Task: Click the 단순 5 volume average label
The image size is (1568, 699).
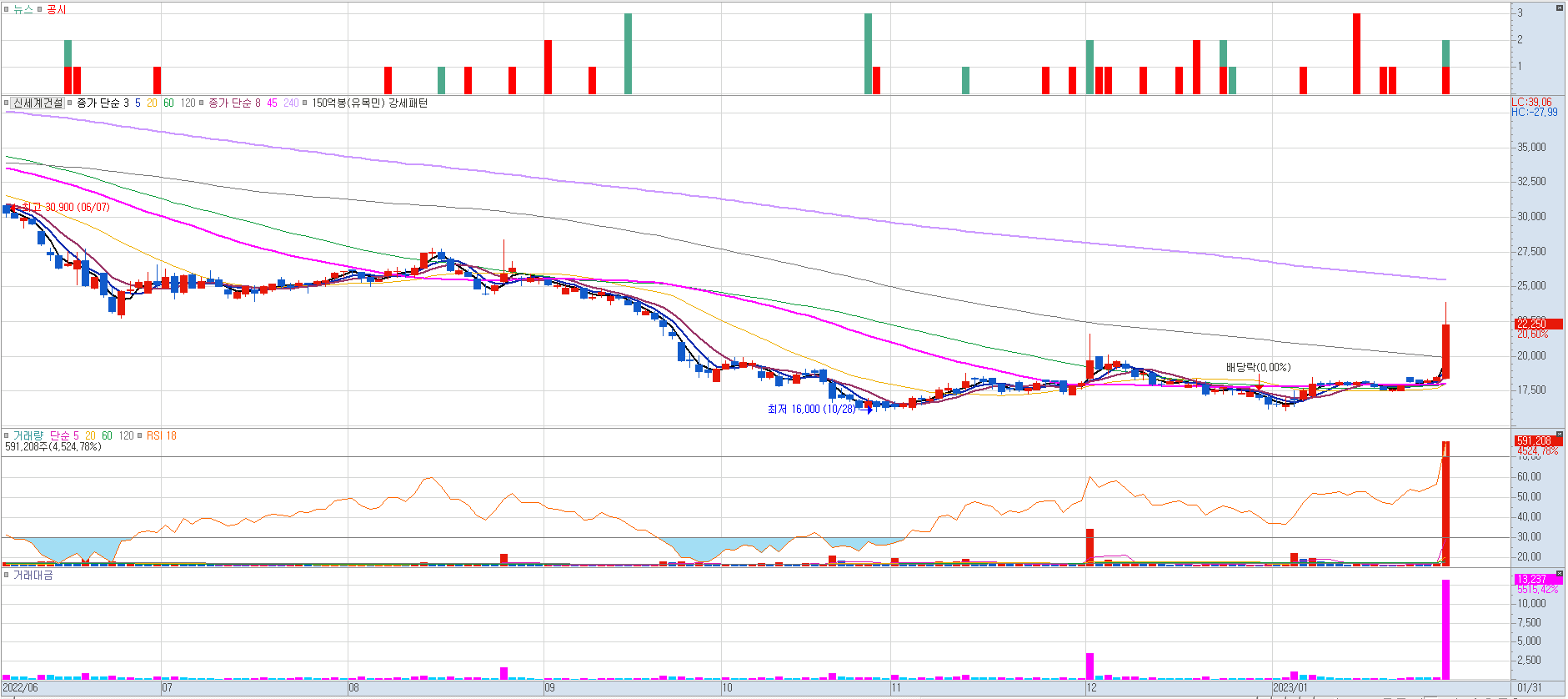Action: (x=64, y=435)
